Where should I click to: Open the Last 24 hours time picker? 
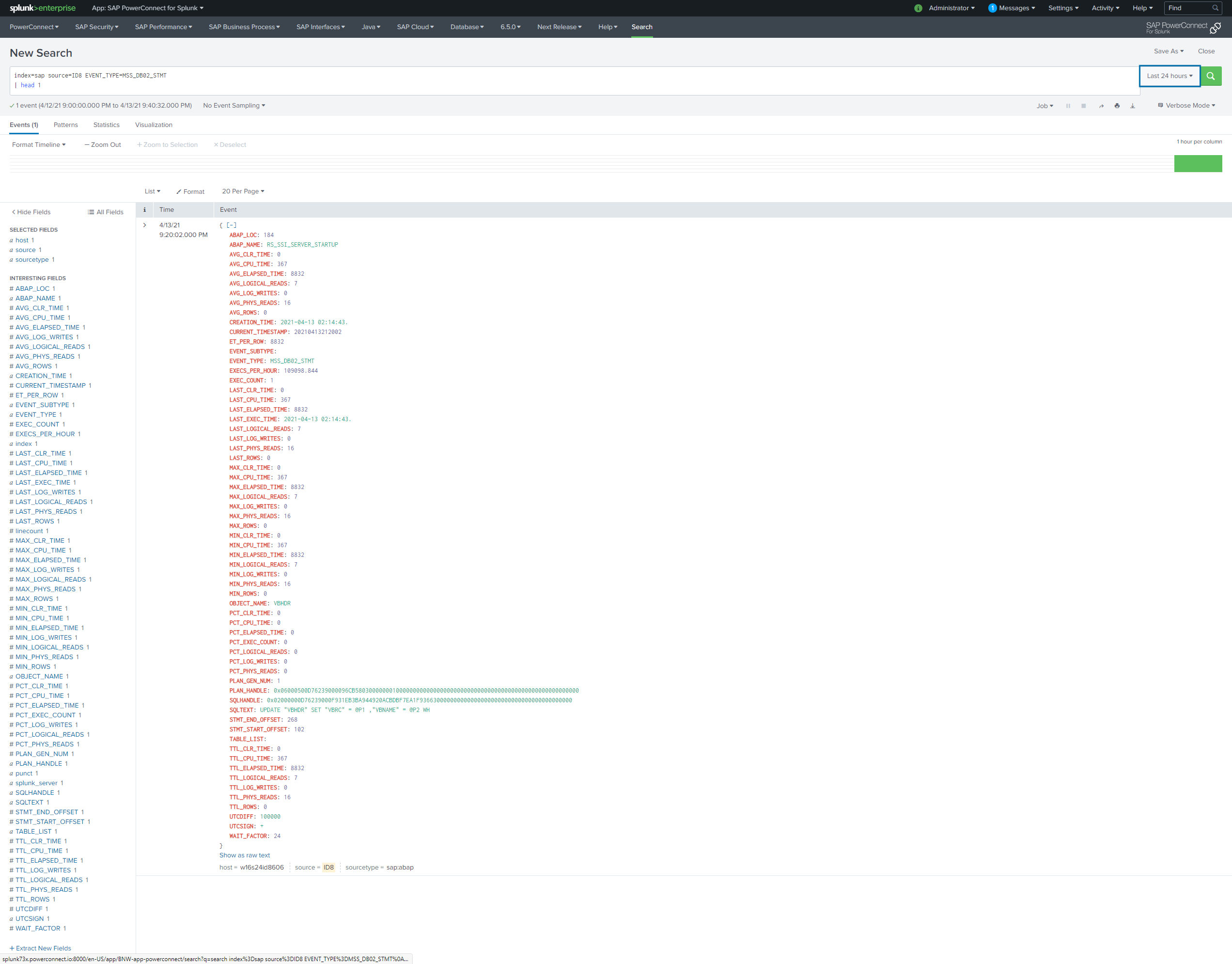pos(1170,76)
